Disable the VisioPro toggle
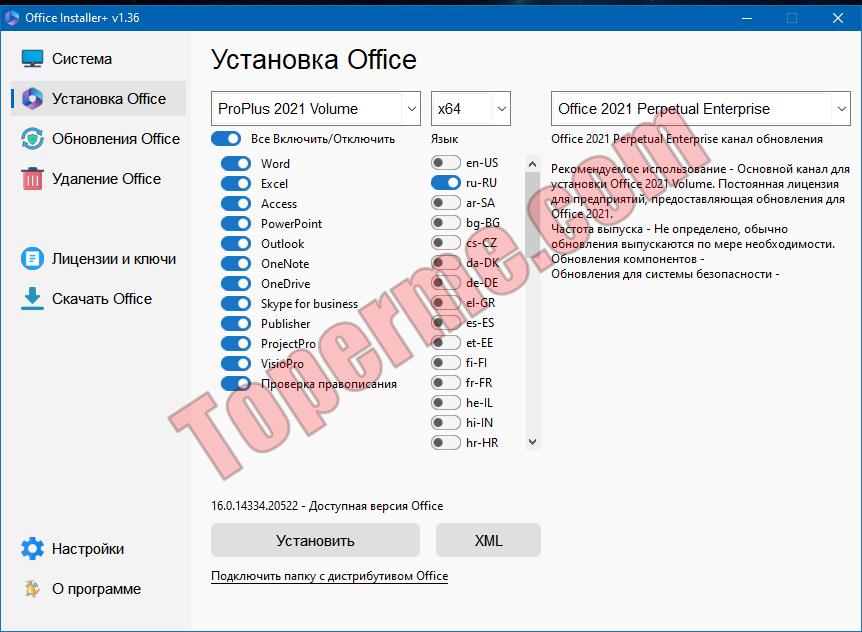The image size is (862, 632). pyautogui.click(x=236, y=363)
